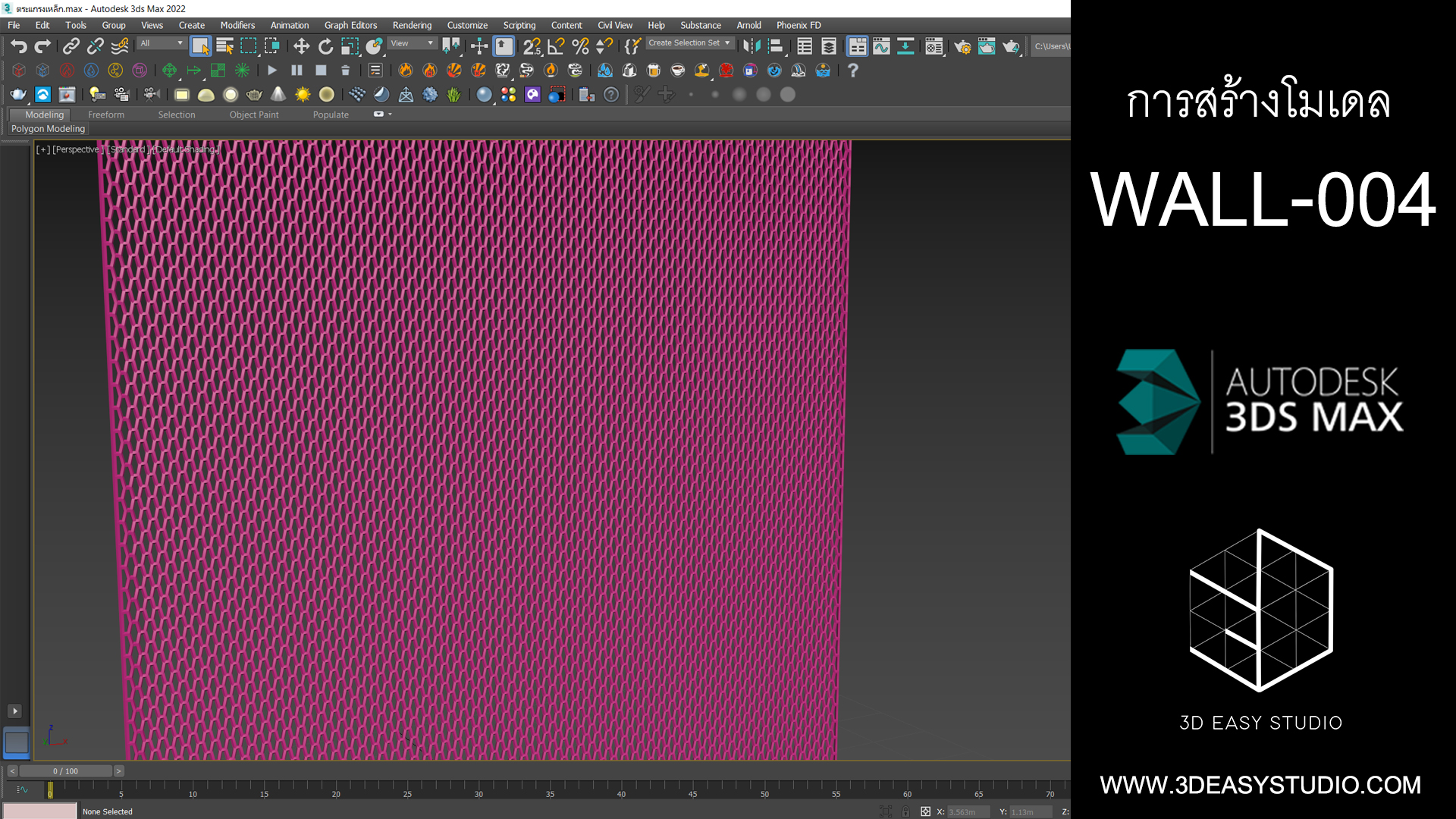Screen dimensions: 1456x819
Task: Click the 0 / 100 time slider
Action: click(x=65, y=771)
